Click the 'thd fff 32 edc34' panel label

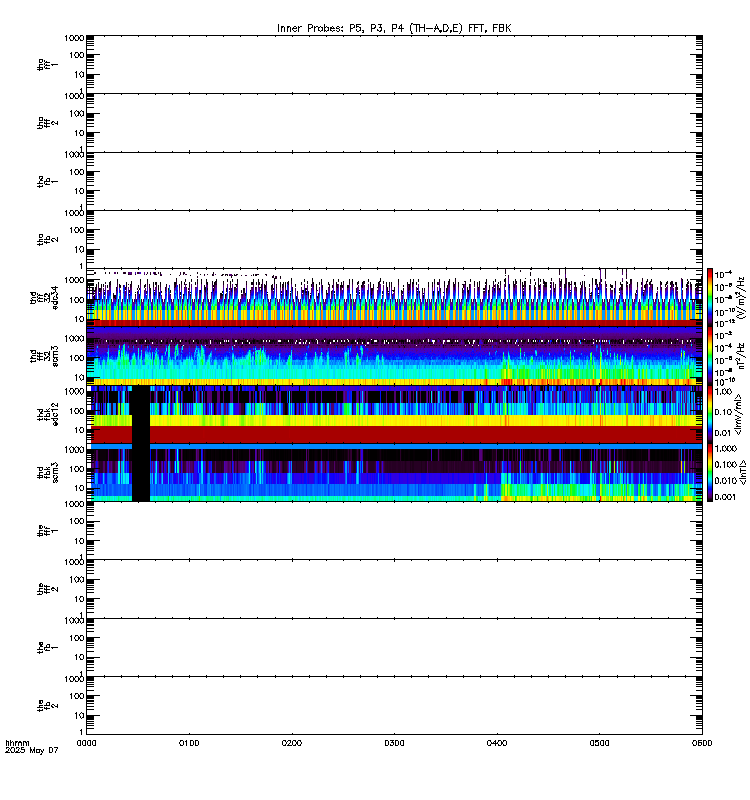tap(44, 298)
